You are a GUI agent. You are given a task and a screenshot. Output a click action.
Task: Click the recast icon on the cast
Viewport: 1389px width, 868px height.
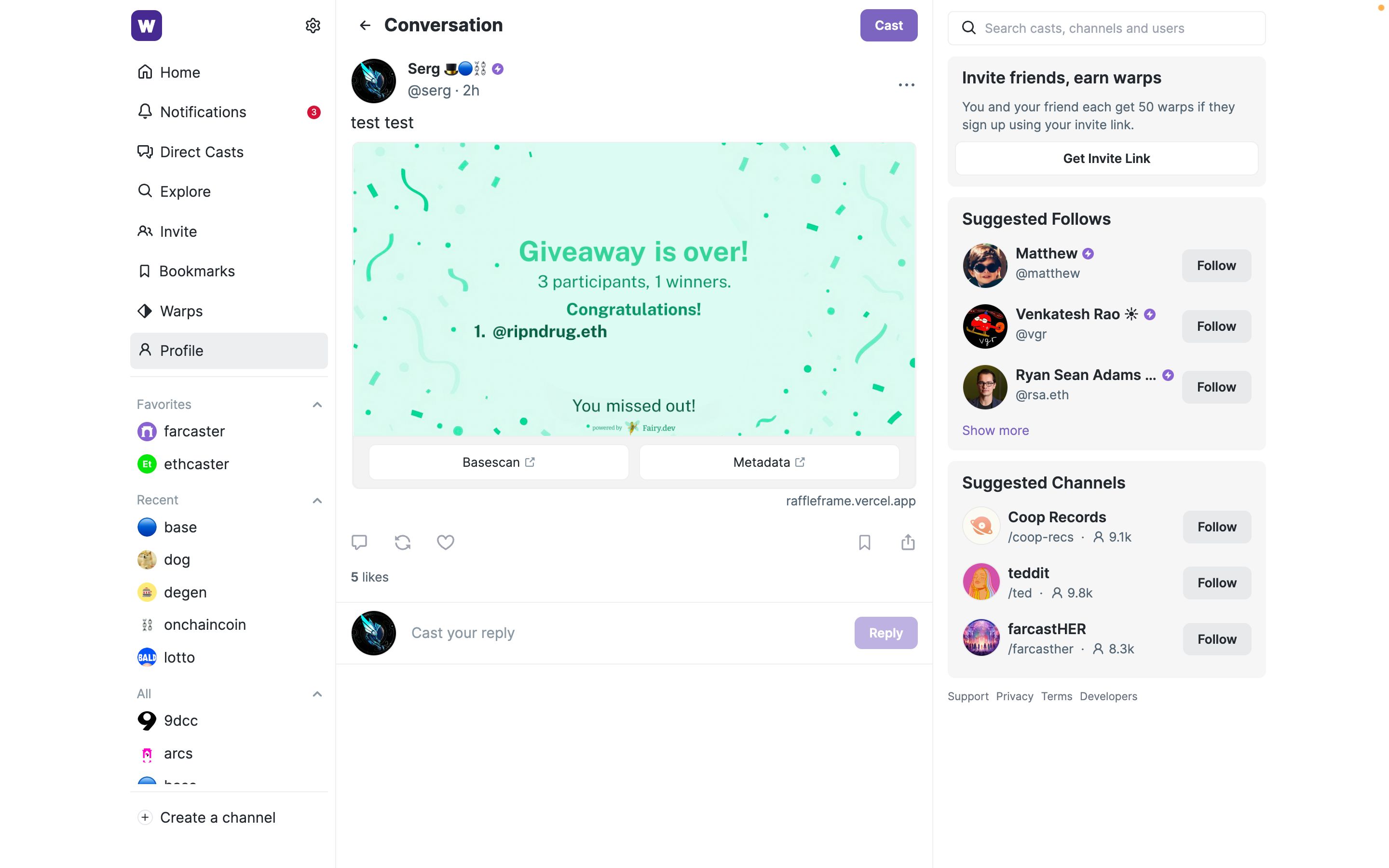coord(402,542)
